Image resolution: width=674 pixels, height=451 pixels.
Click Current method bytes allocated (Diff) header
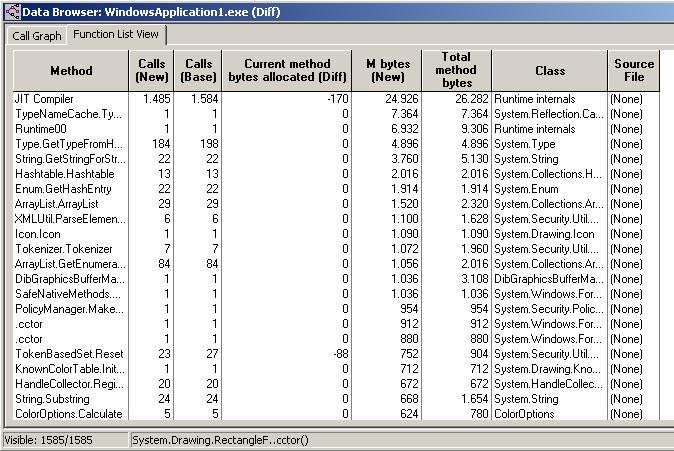click(287, 71)
